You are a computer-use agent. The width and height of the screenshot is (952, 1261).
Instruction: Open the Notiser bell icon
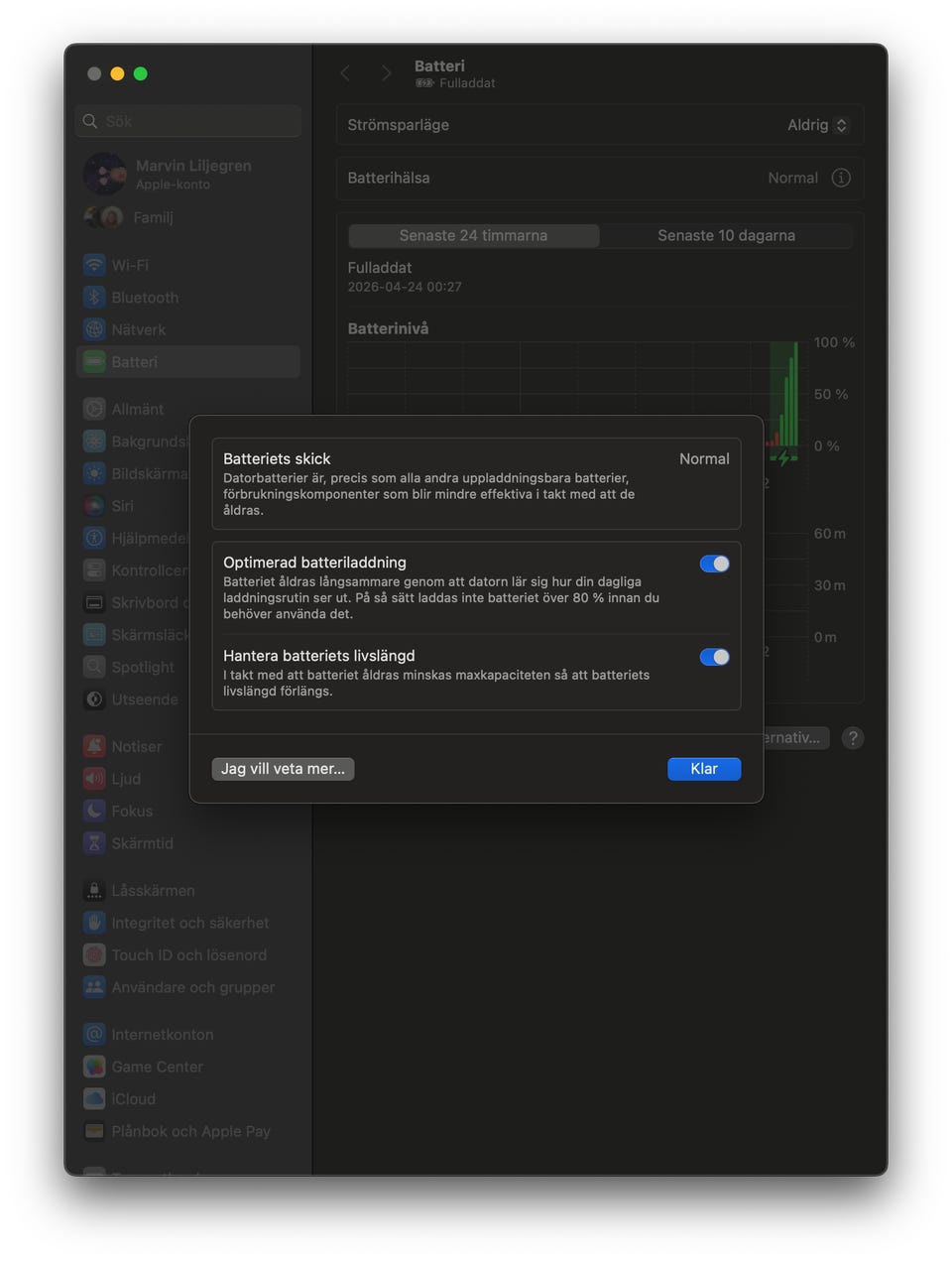click(x=94, y=746)
